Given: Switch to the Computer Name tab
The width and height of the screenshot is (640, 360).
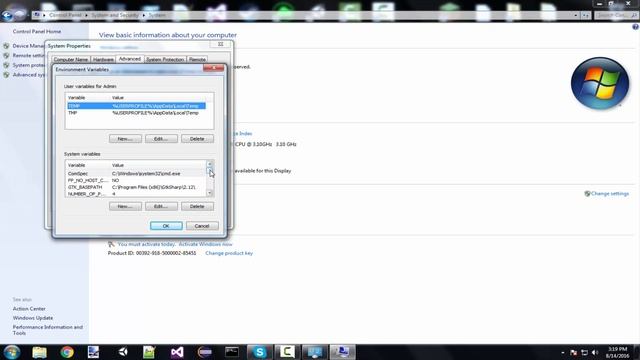Looking at the screenshot, I should coord(71,60).
